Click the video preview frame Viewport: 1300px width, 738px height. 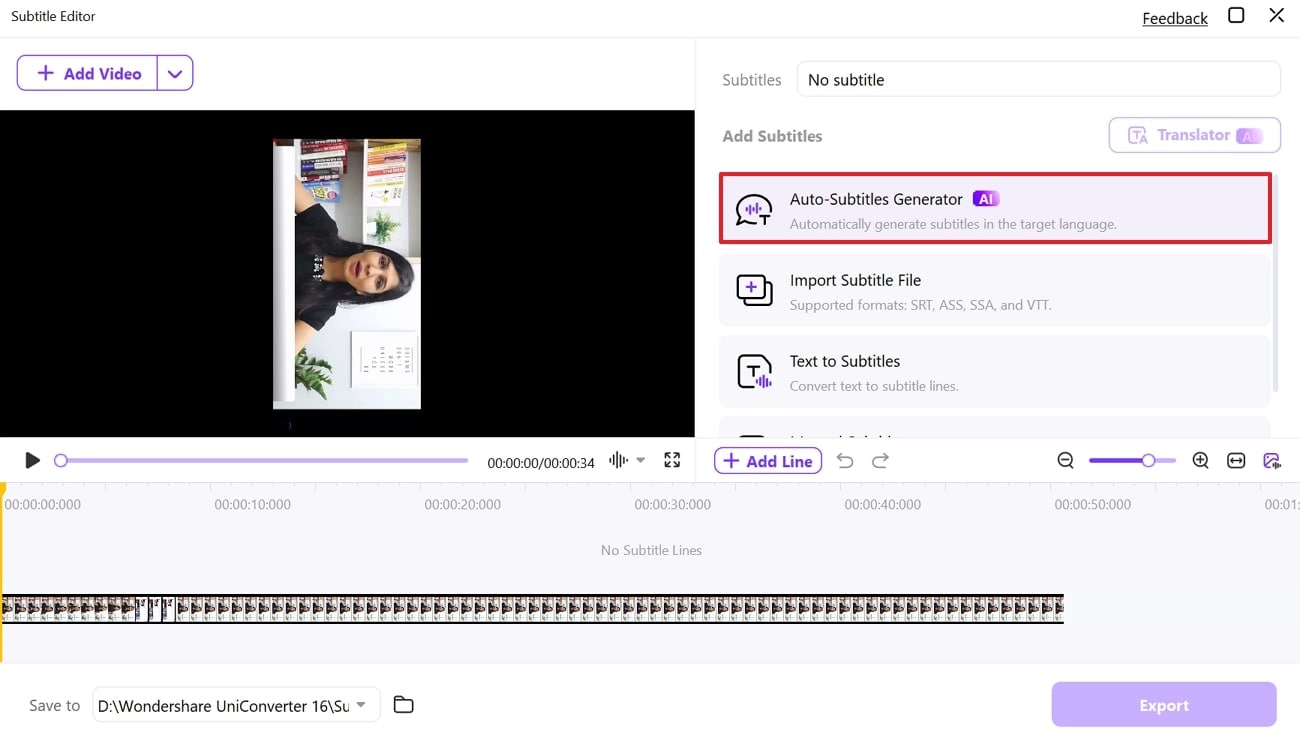tap(347, 274)
